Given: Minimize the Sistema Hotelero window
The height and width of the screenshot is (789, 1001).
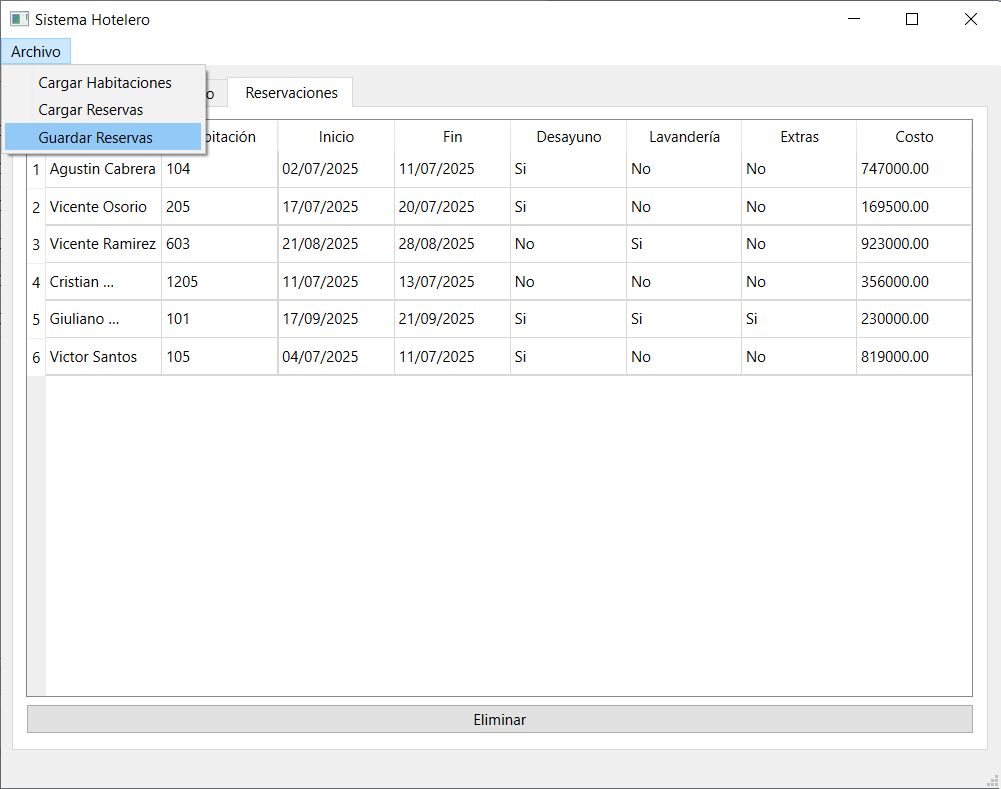Looking at the screenshot, I should coord(854,19).
